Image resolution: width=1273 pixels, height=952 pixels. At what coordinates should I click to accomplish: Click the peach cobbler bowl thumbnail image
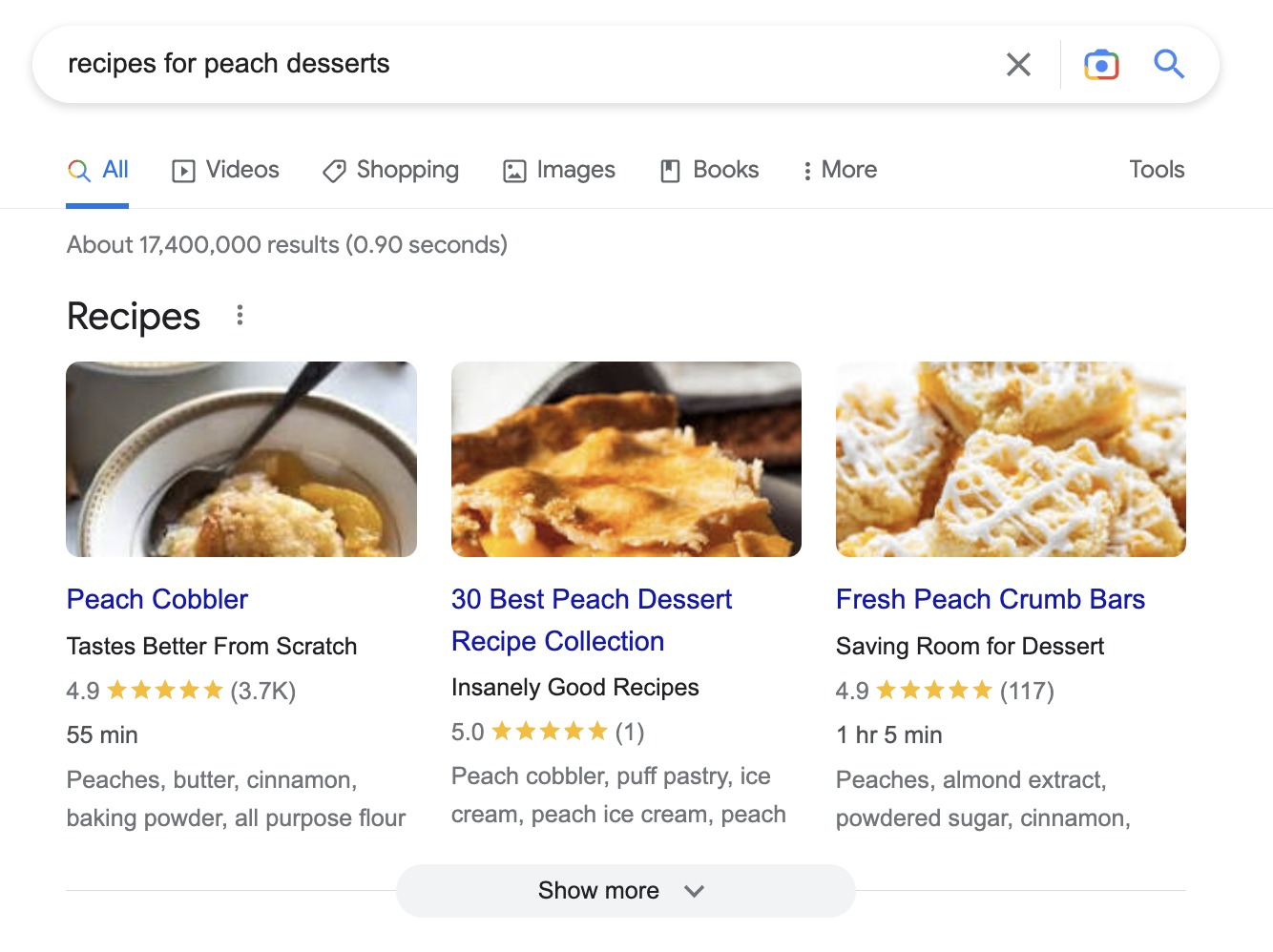[240, 459]
